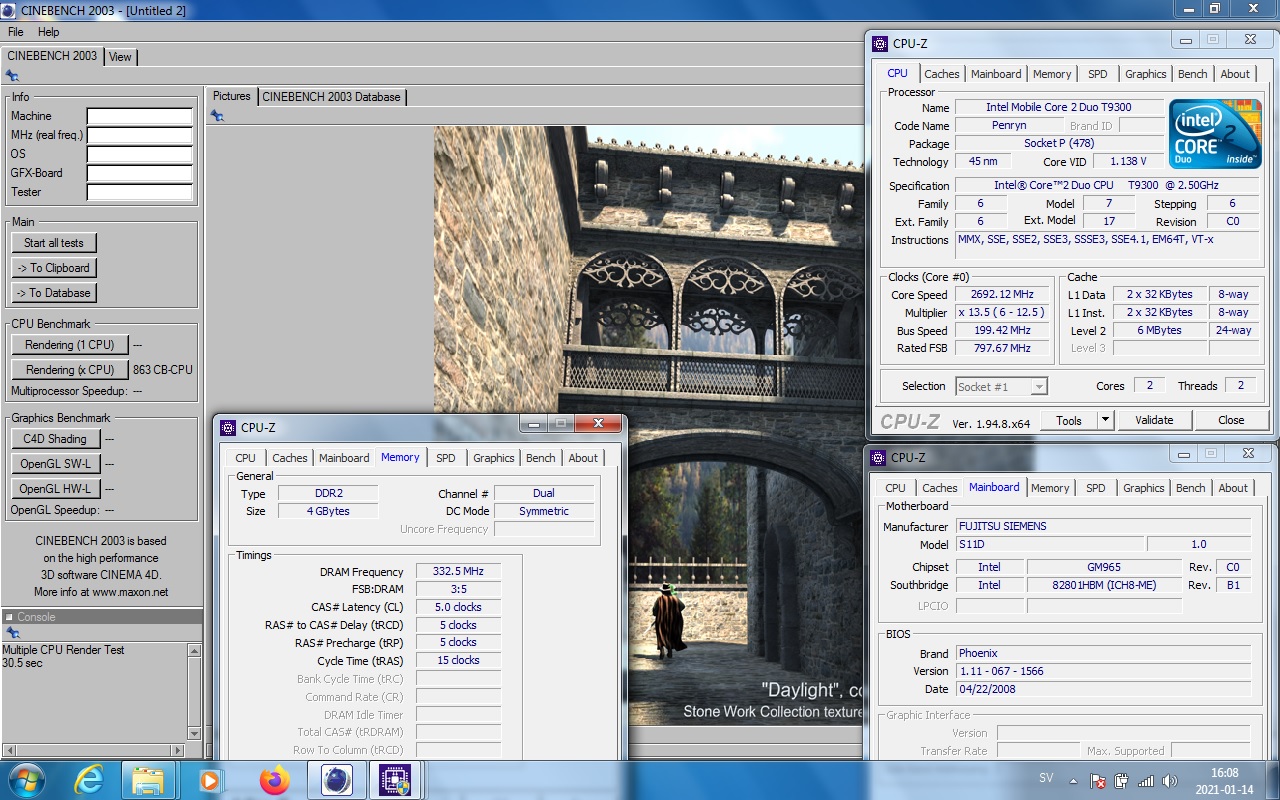
Task: Click the Validate button in CPU-Z
Action: 1154,420
